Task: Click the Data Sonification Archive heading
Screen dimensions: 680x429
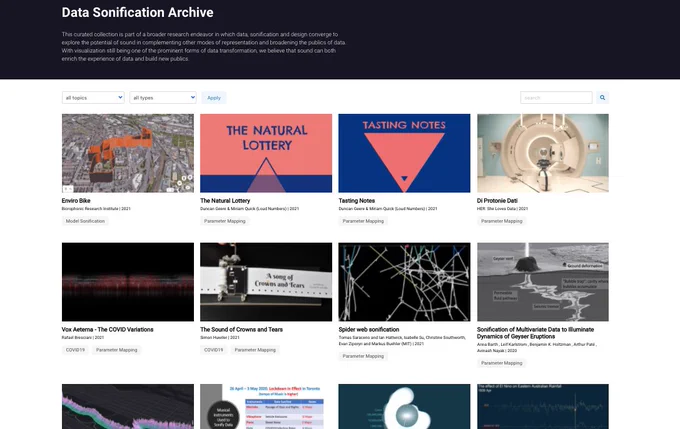Action: [x=137, y=13]
